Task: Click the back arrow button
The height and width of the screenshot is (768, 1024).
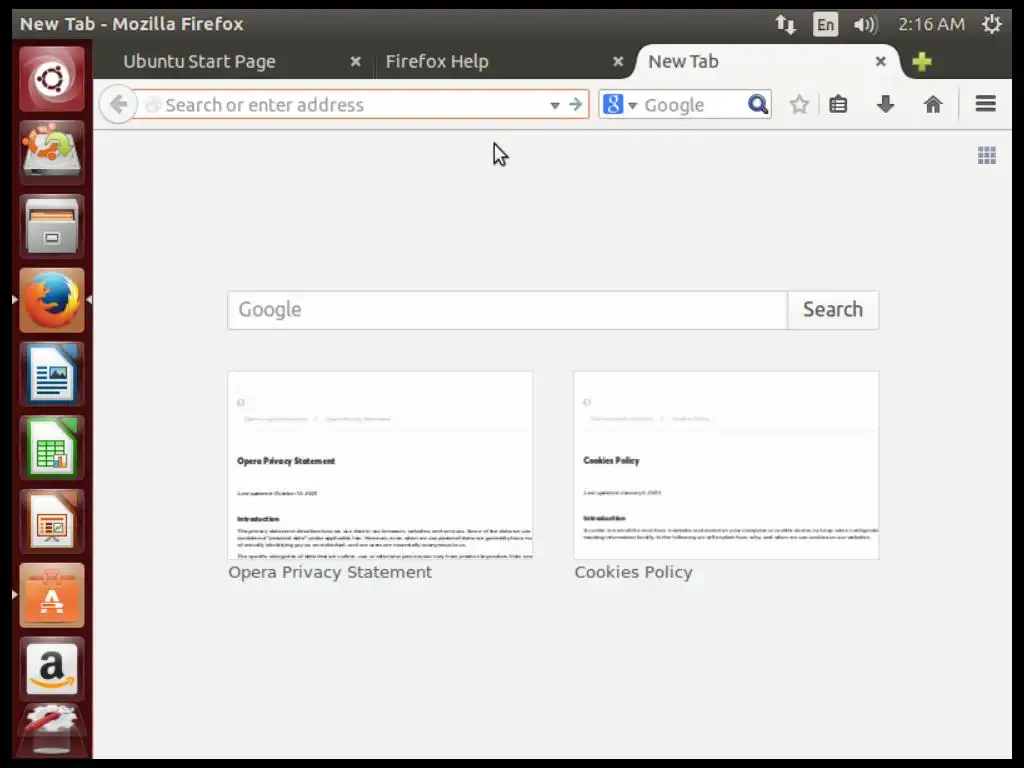Action: point(118,104)
